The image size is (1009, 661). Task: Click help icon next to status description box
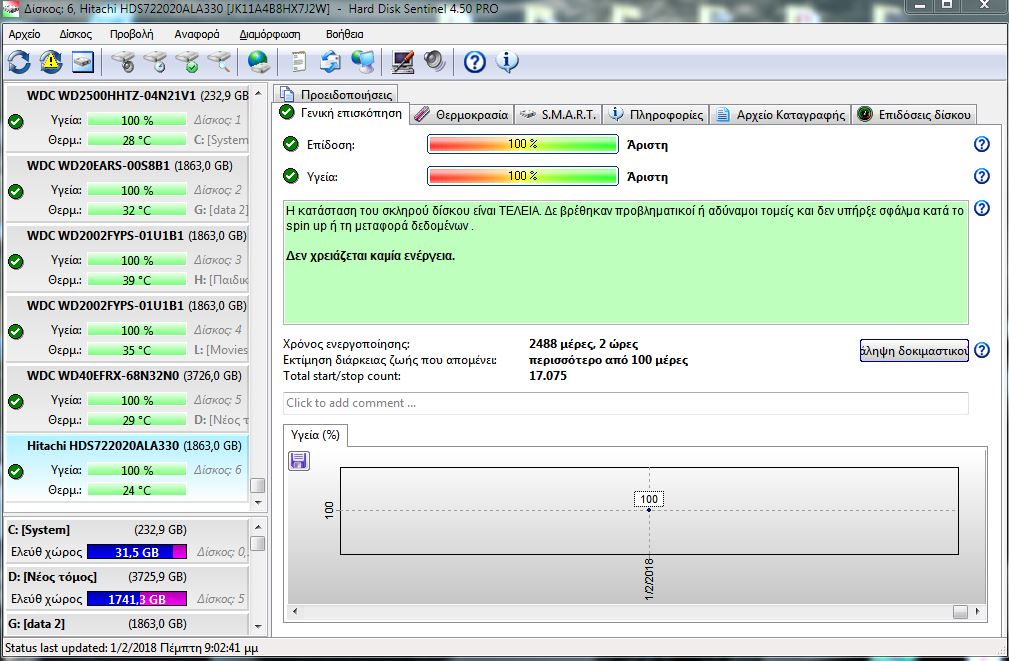coord(981,208)
